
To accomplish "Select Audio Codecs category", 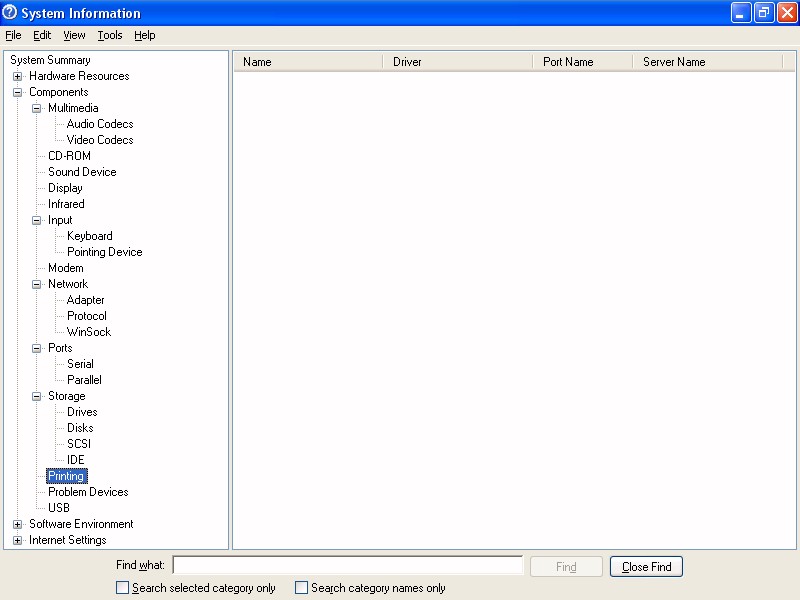I will click(100, 124).
